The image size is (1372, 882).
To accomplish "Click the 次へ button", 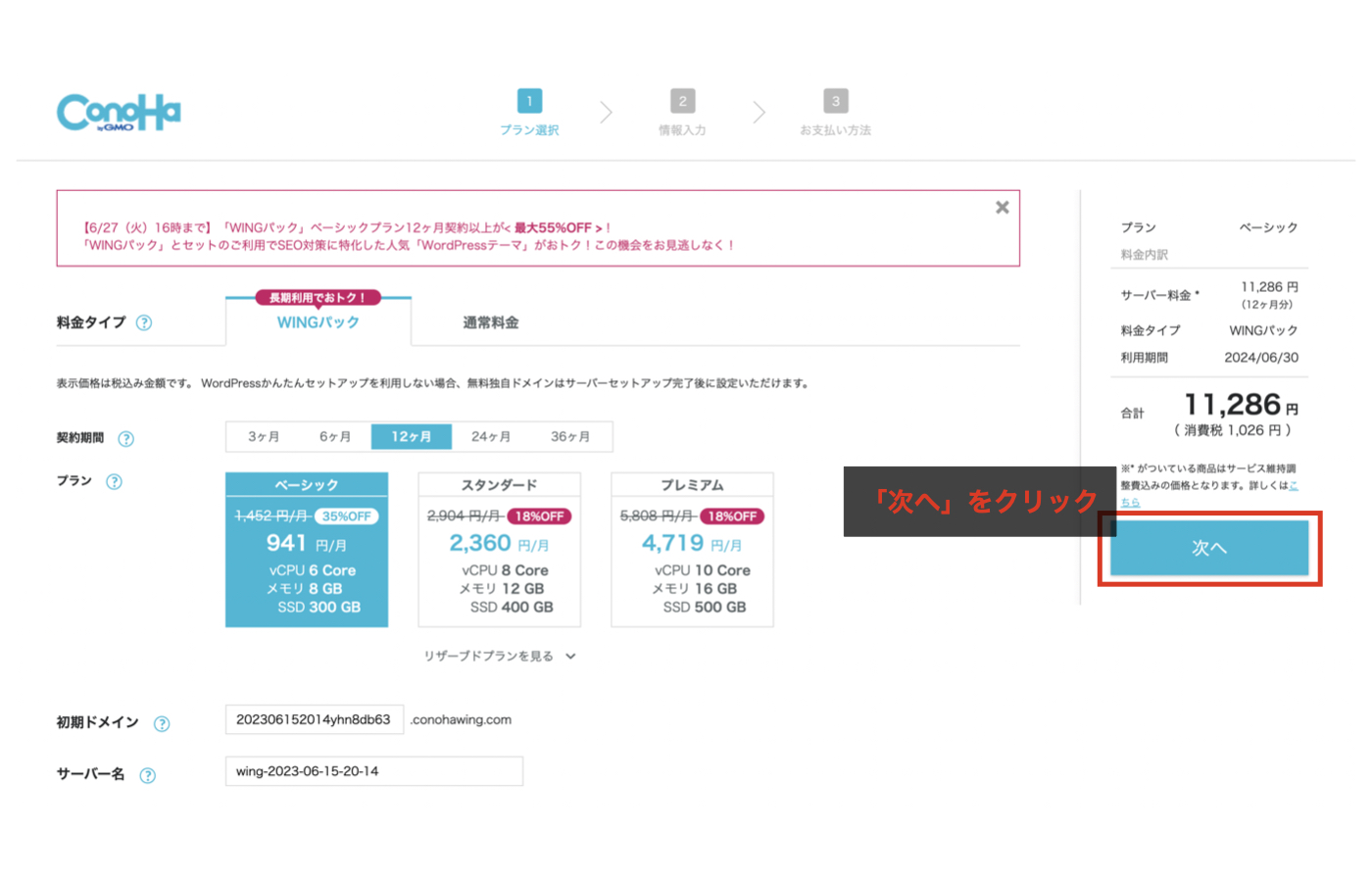I will click(x=1208, y=548).
